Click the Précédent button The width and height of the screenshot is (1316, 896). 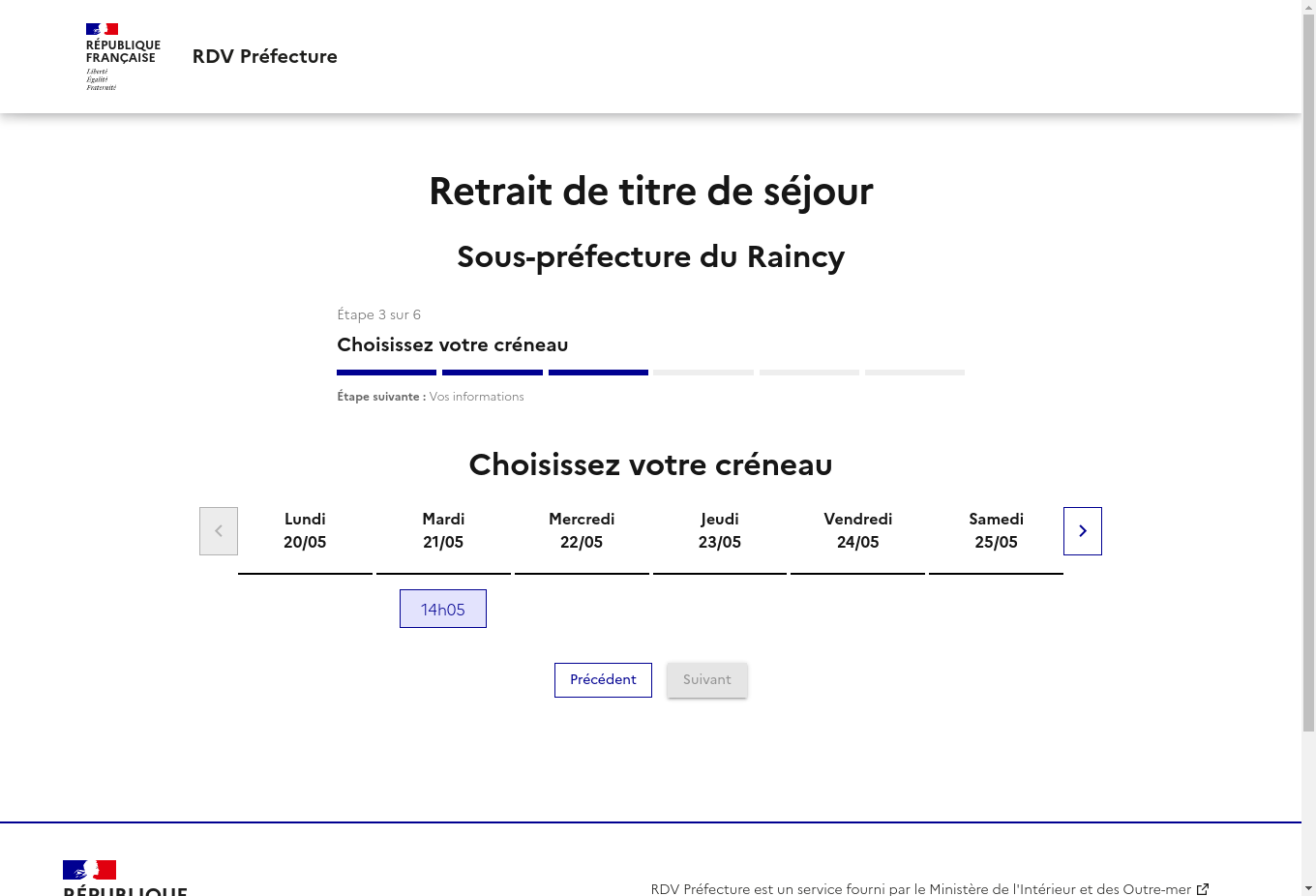(603, 680)
